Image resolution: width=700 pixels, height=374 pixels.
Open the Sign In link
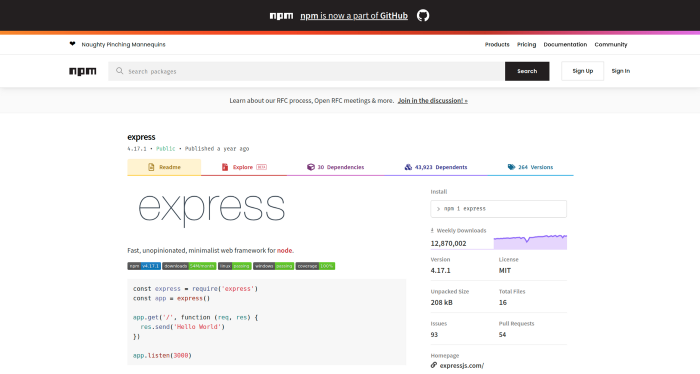(621, 71)
